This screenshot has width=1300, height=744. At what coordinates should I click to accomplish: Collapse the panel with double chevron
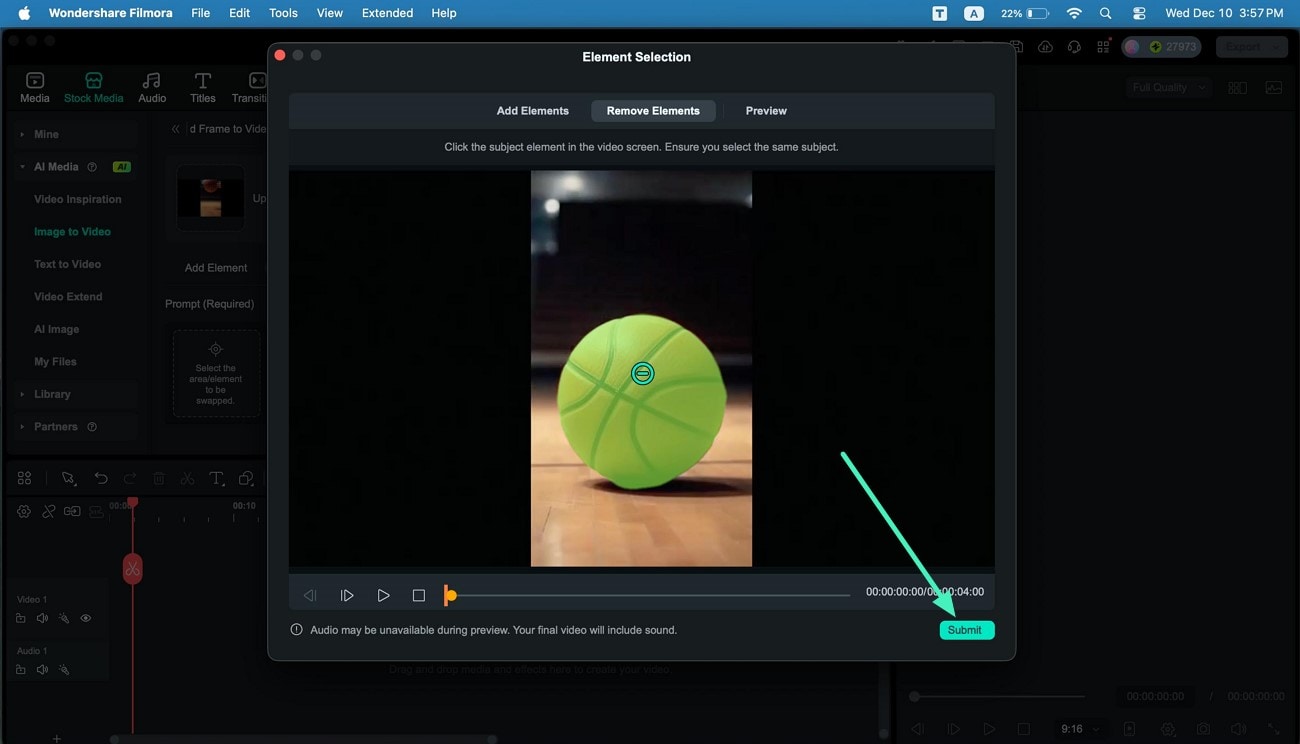(176, 129)
